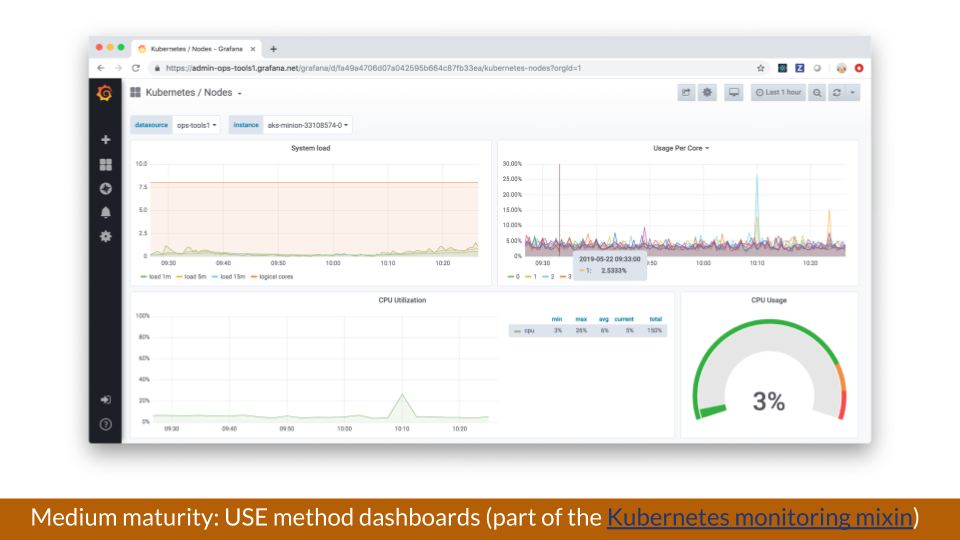Click the CPU Utilization panel title
Viewport: 960px width, 540px height.
402,300
